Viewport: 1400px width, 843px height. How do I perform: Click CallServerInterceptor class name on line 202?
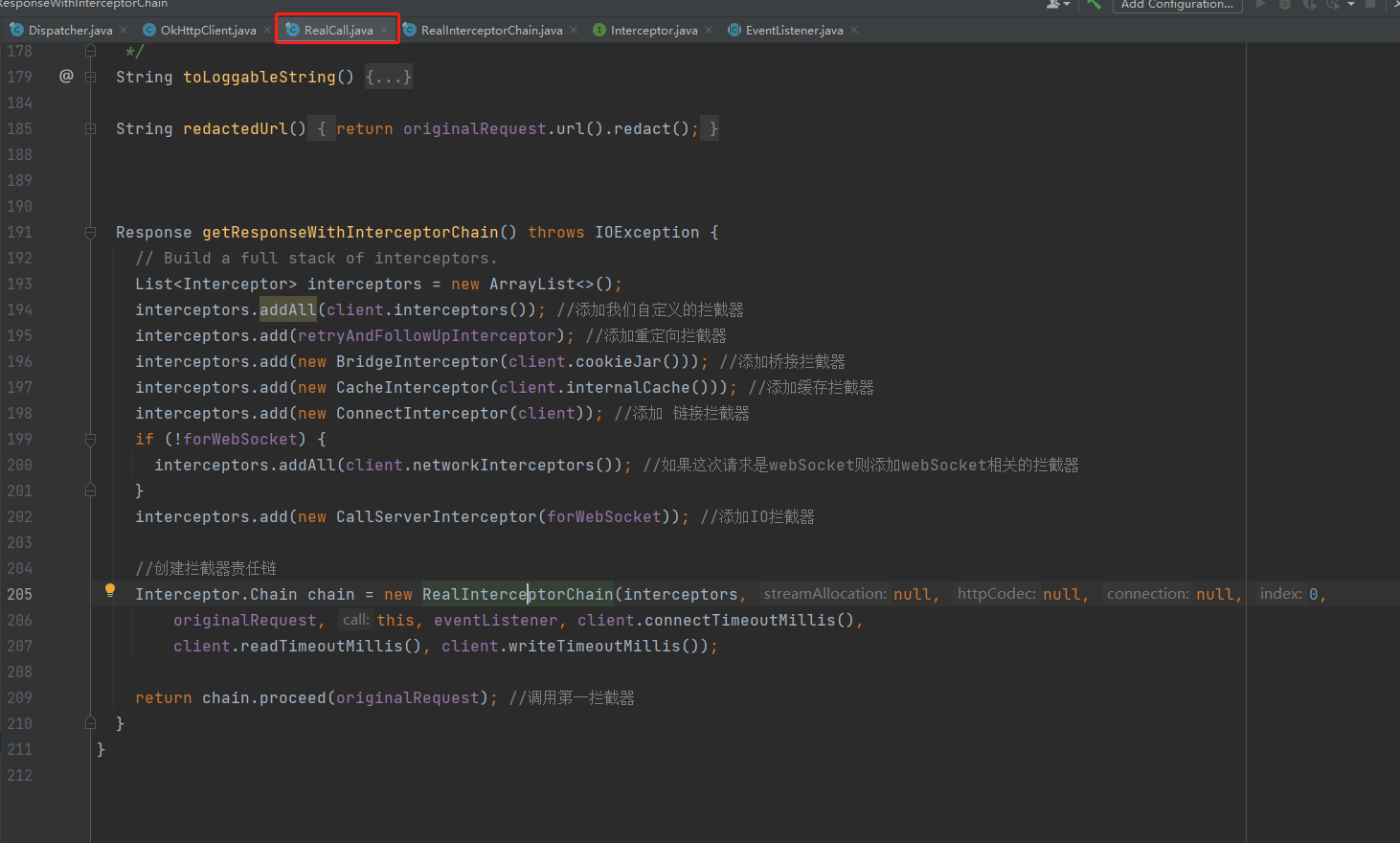coord(437,516)
